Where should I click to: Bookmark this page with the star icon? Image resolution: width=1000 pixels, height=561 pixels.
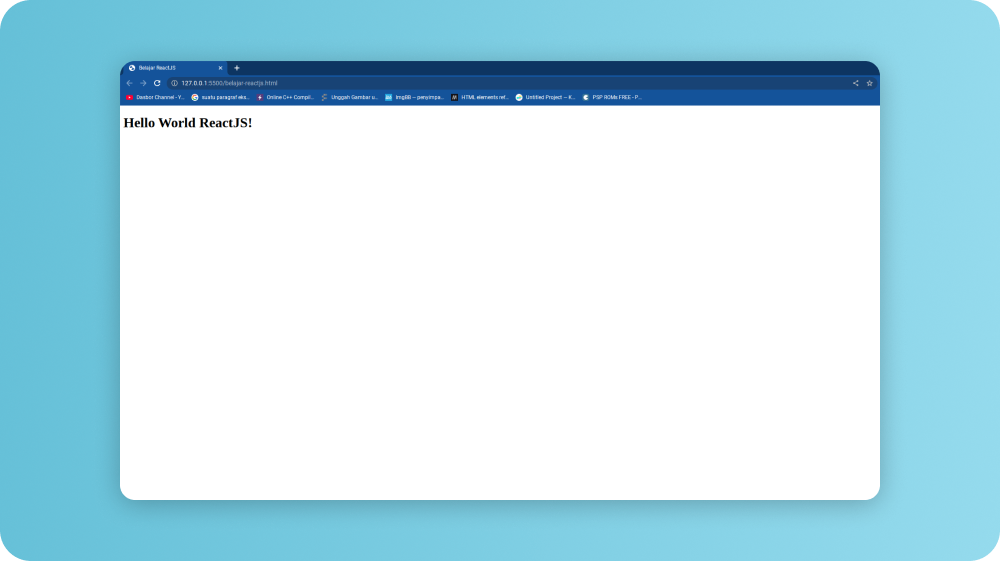[870, 83]
